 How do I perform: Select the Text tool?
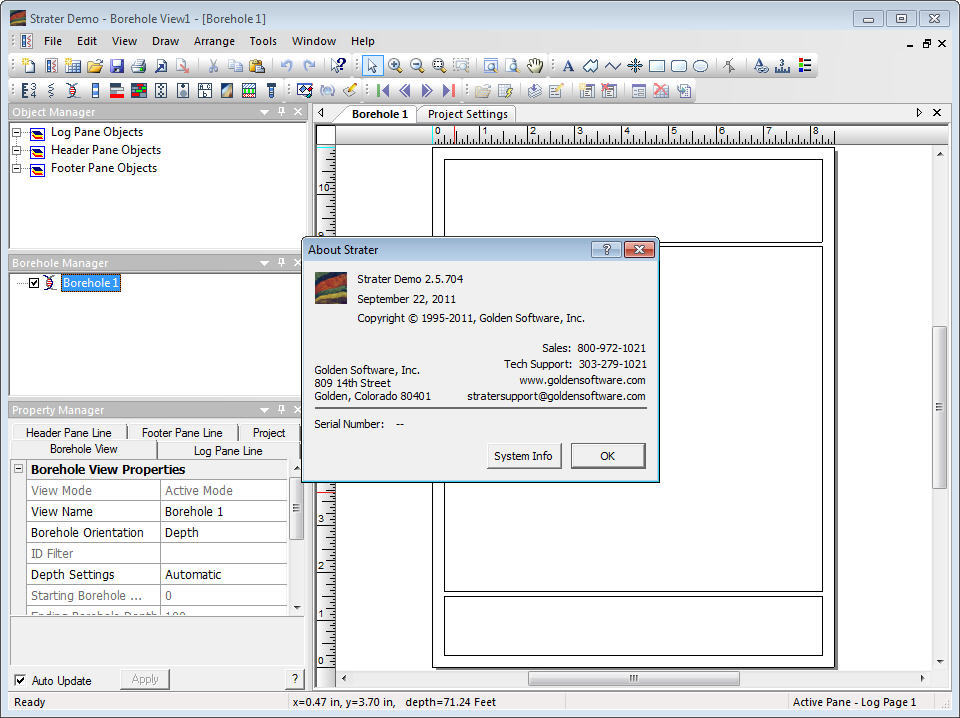tap(567, 66)
